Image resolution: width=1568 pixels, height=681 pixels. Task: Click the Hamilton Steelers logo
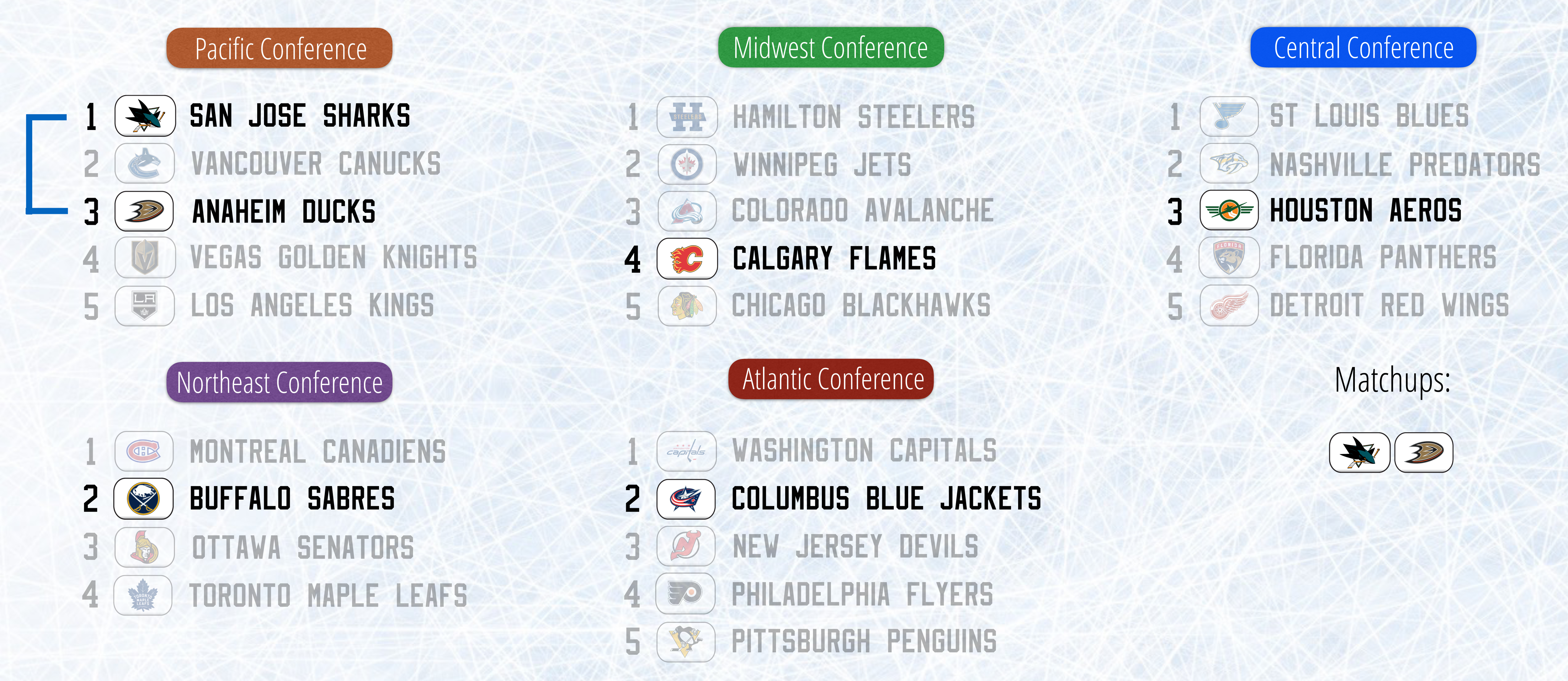pos(687,117)
